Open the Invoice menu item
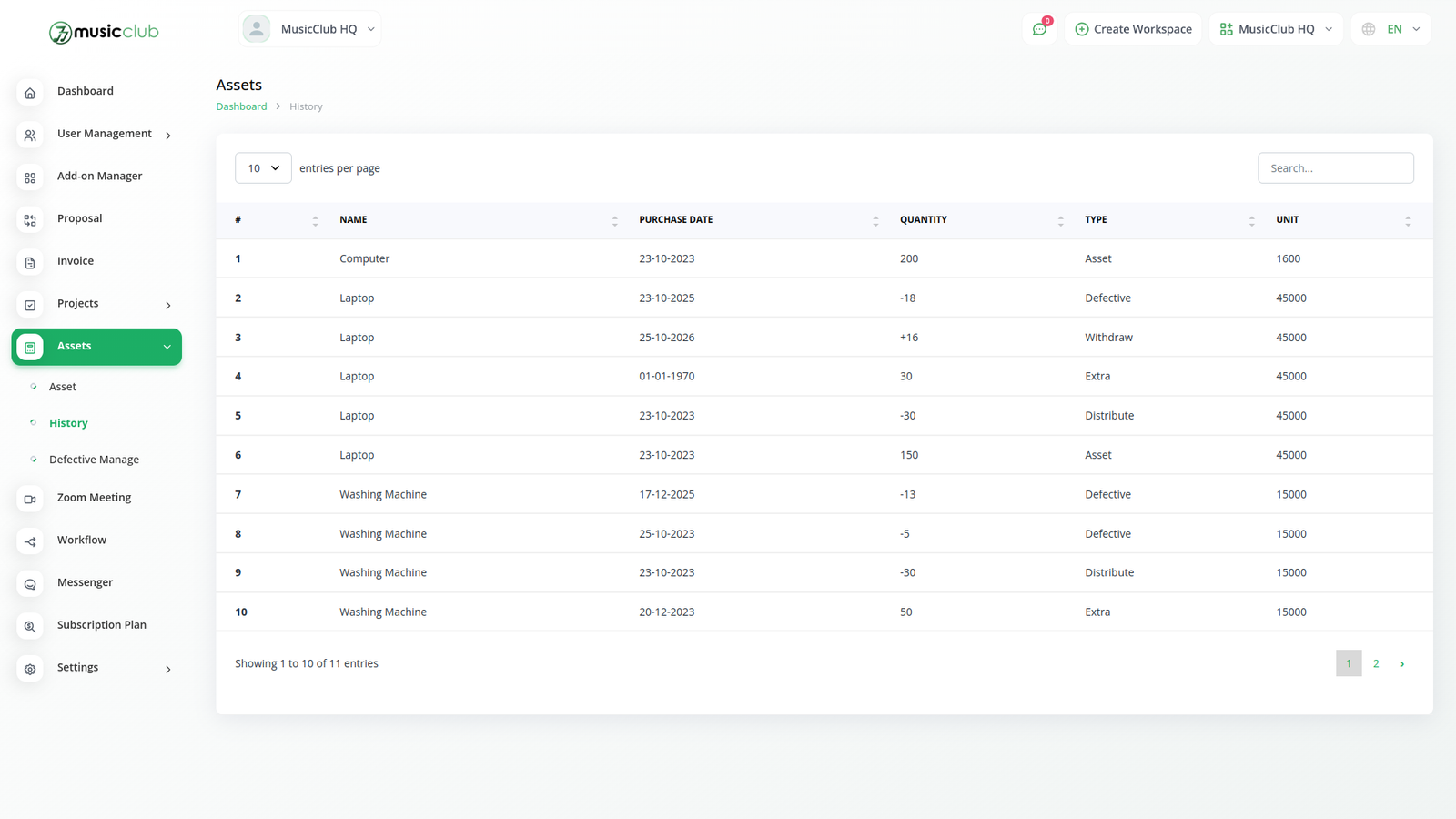The height and width of the screenshot is (819, 1456). pos(76,261)
